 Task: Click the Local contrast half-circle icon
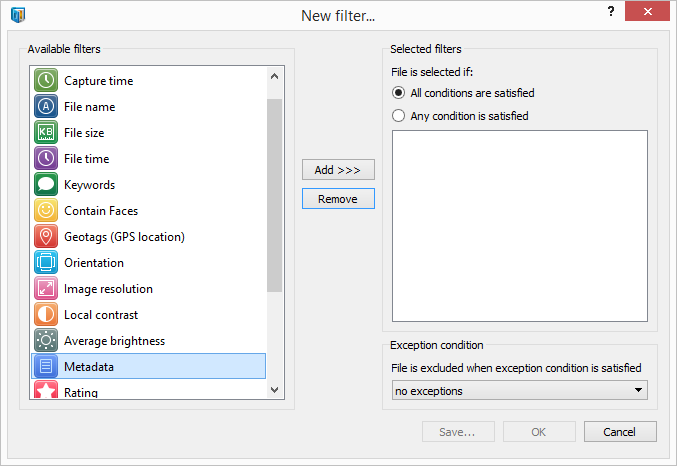[x=46, y=314]
